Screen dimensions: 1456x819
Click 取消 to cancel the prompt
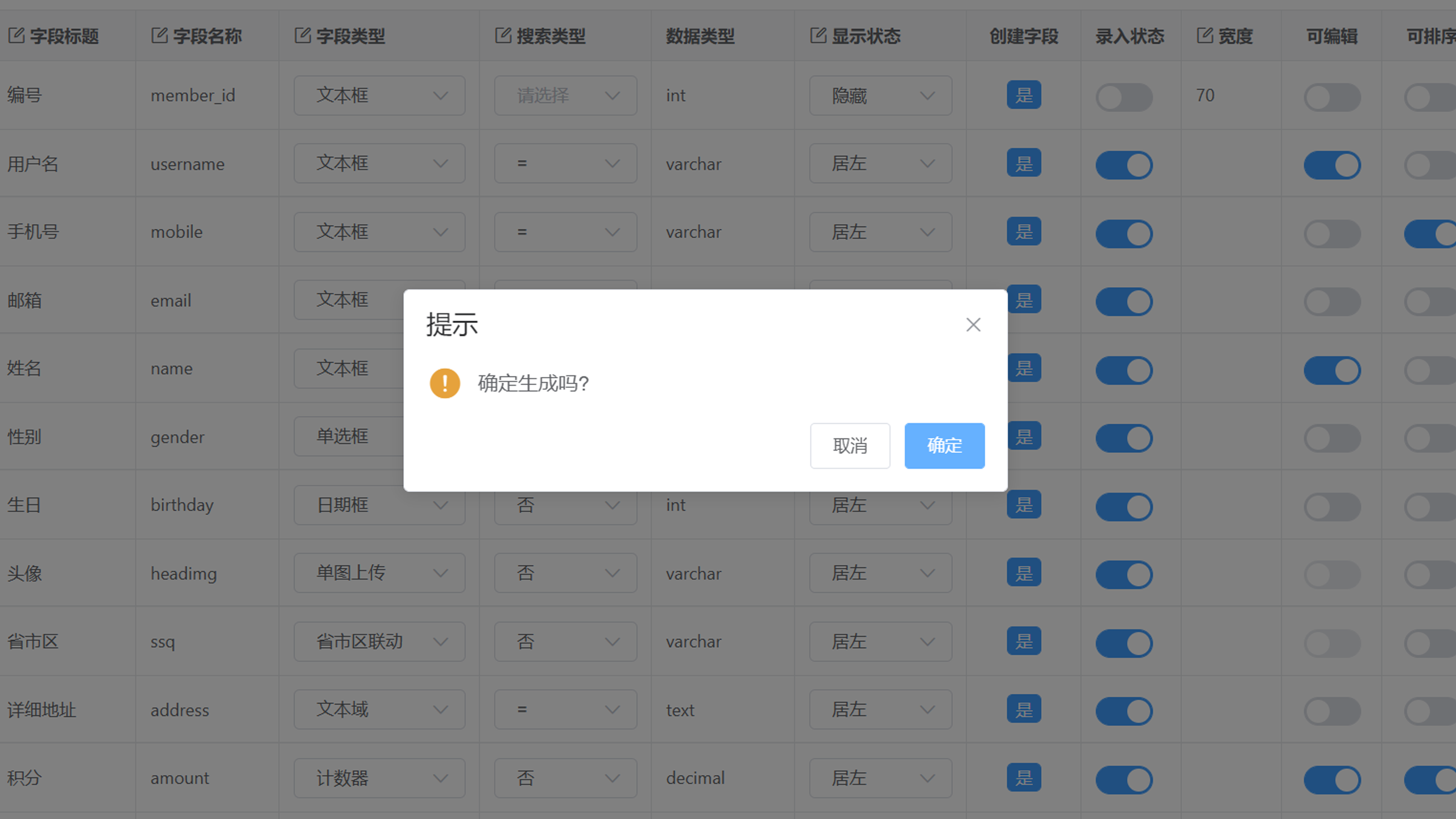coord(850,445)
